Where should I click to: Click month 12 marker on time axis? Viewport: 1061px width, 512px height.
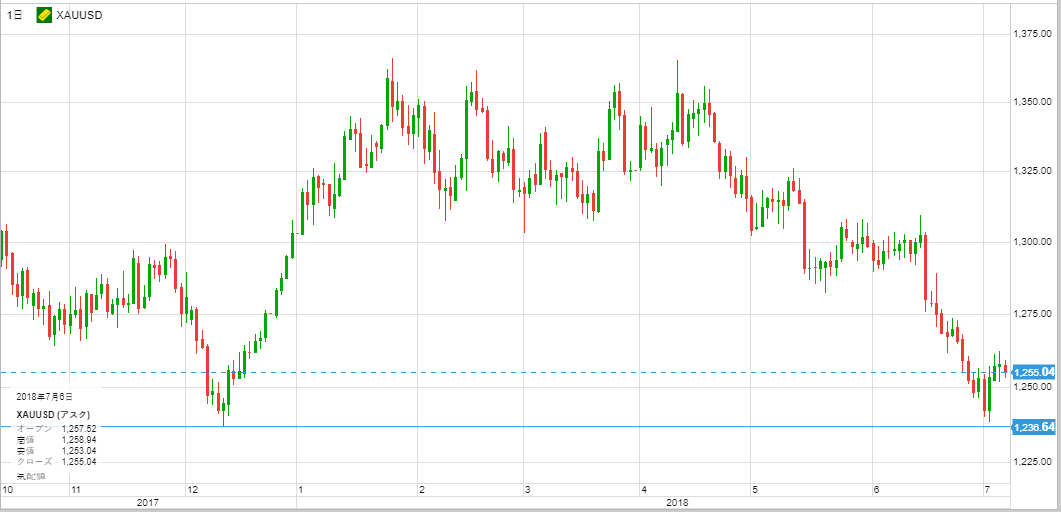pos(192,489)
